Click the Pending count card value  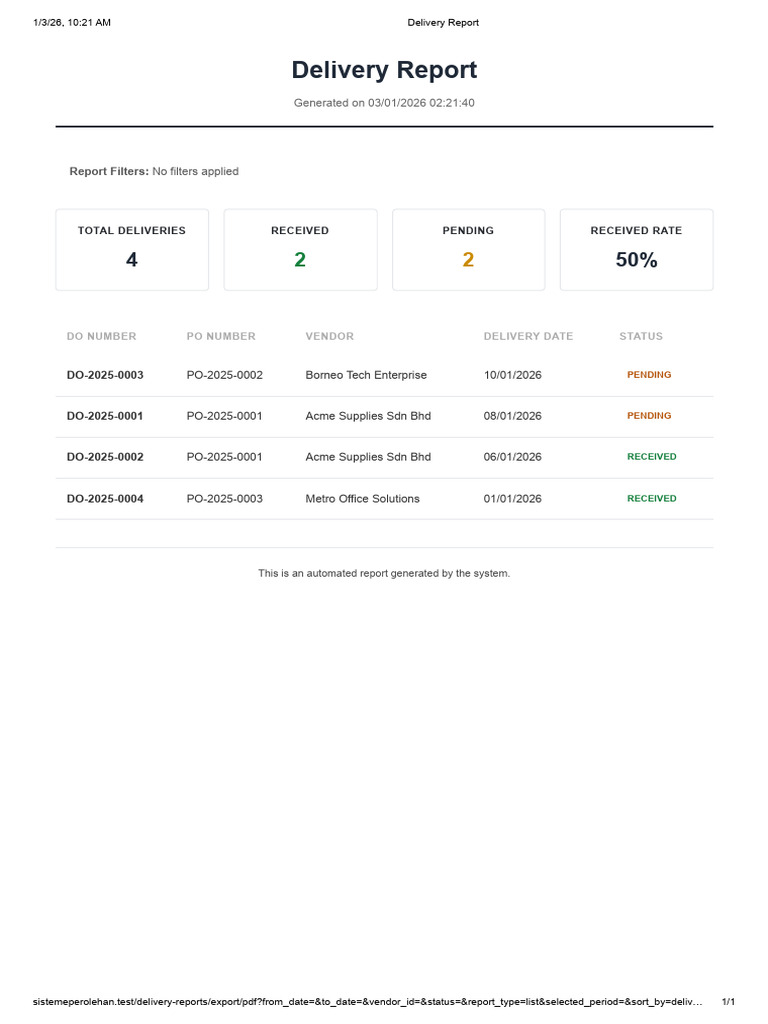tap(468, 259)
